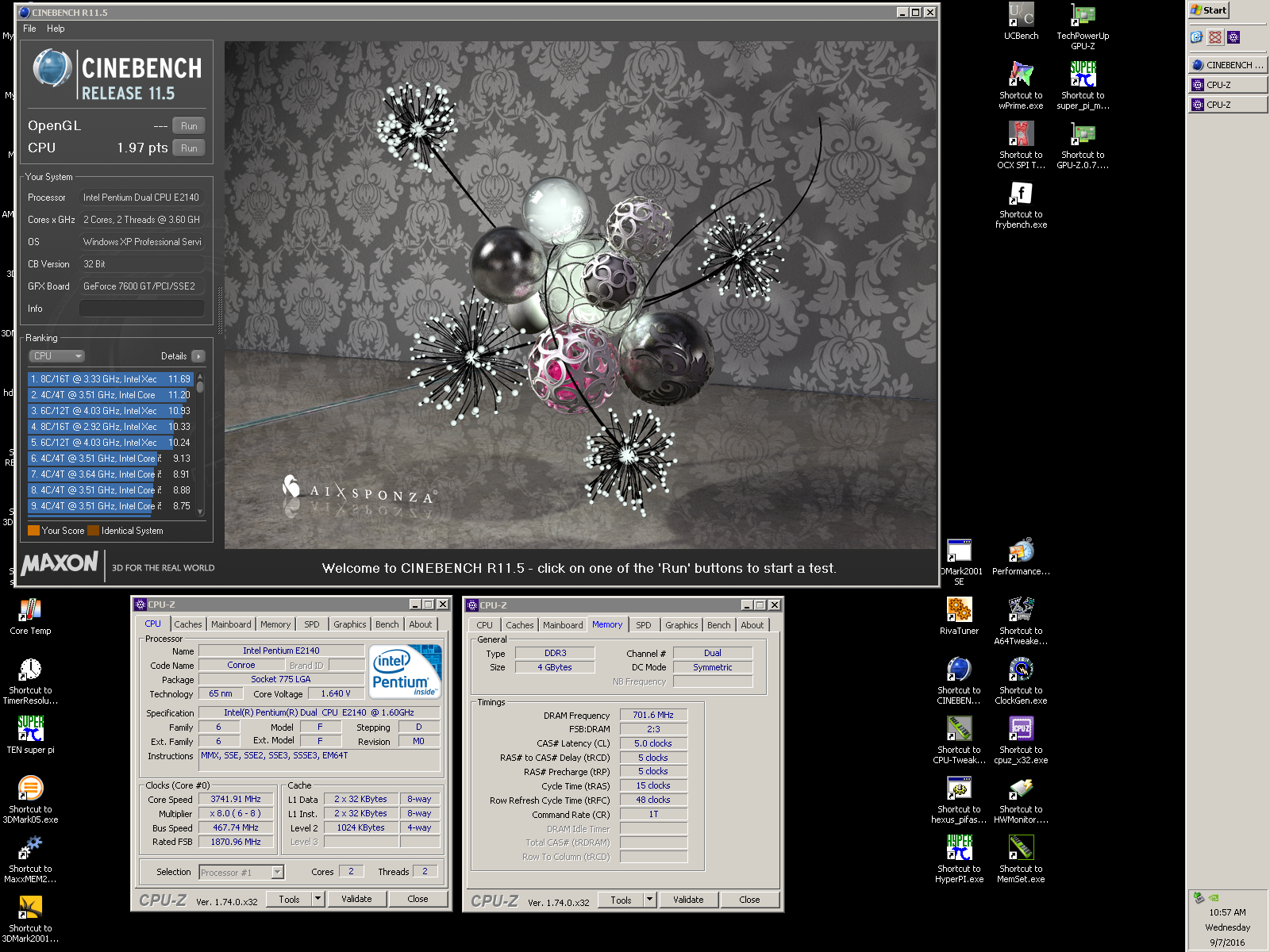
Task: Open Tools dropdown arrow in CPU-Z Memory window
Action: (649, 900)
